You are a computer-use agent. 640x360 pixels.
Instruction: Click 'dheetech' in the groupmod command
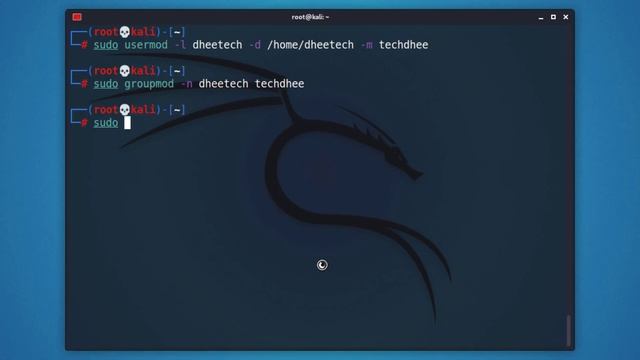(x=223, y=84)
